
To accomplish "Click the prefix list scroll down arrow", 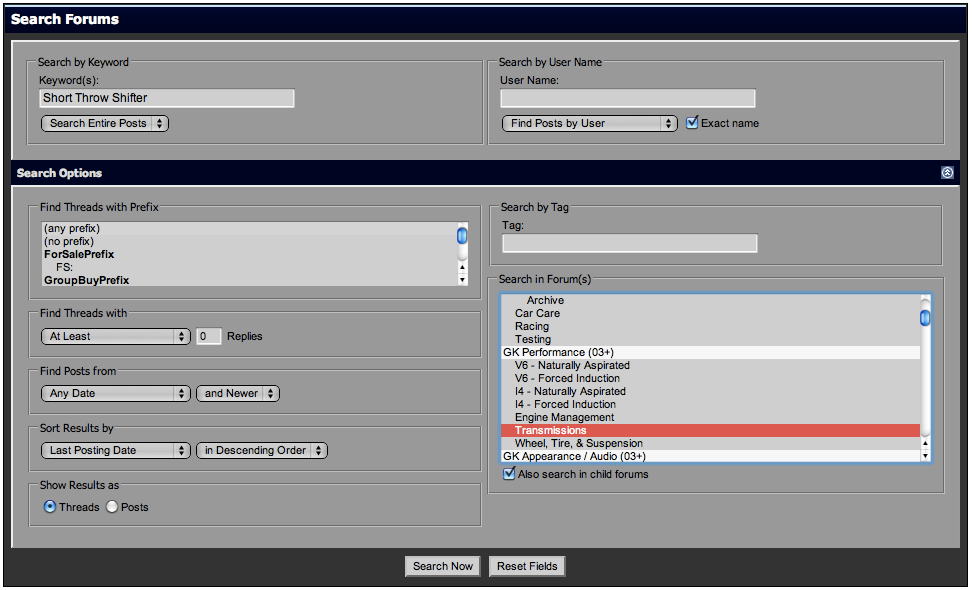I will (462, 280).
